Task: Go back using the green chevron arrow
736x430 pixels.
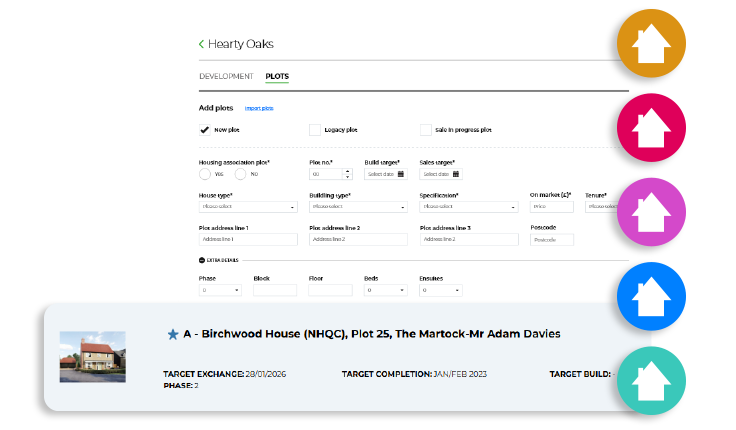Action: [x=201, y=44]
